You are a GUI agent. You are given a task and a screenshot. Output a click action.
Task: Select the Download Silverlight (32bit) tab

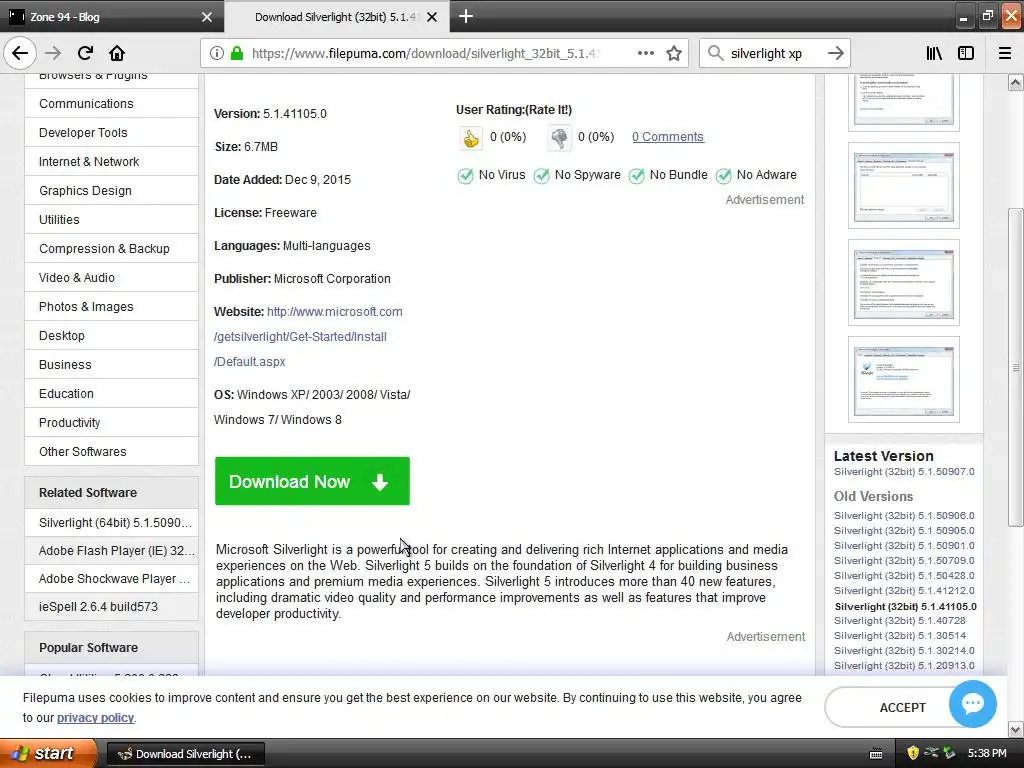click(336, 17)
